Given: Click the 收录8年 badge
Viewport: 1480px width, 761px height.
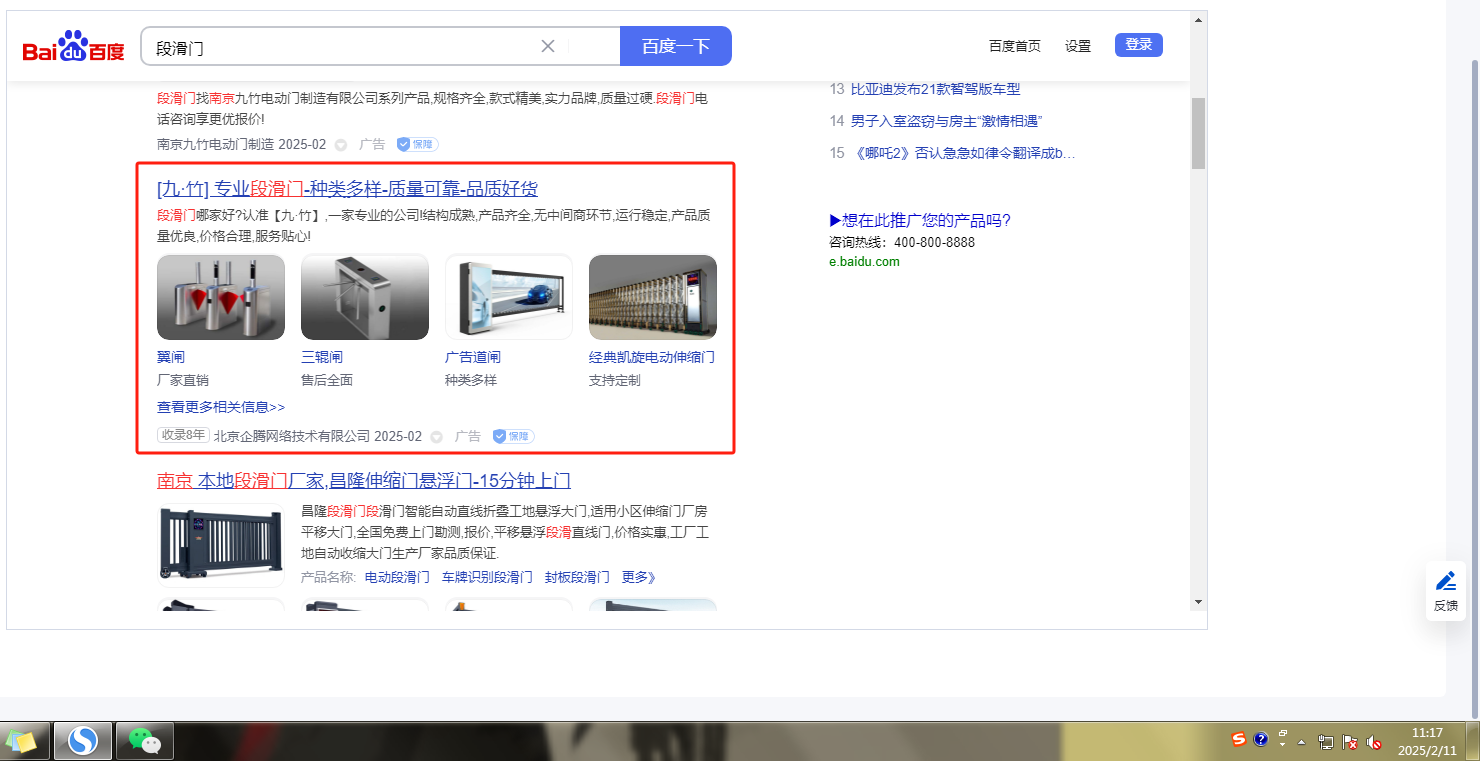Looking at the screenshot, I should [183, 436].
